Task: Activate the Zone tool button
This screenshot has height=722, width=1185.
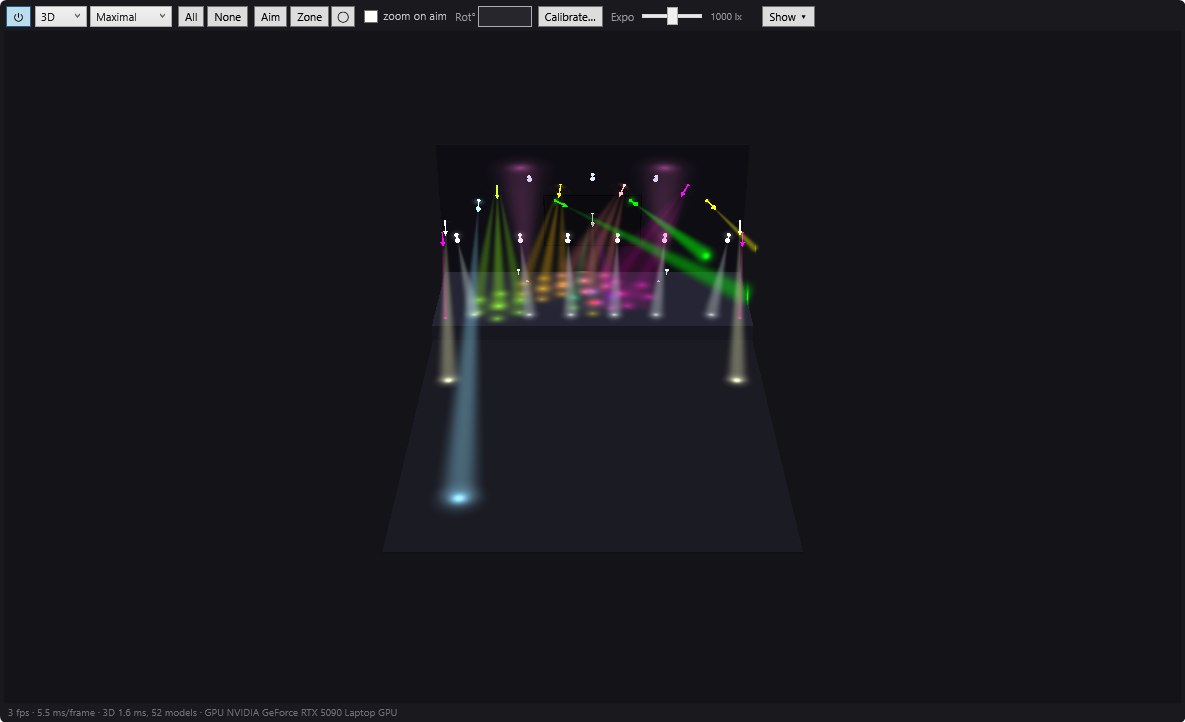Action: pos(309,17)
